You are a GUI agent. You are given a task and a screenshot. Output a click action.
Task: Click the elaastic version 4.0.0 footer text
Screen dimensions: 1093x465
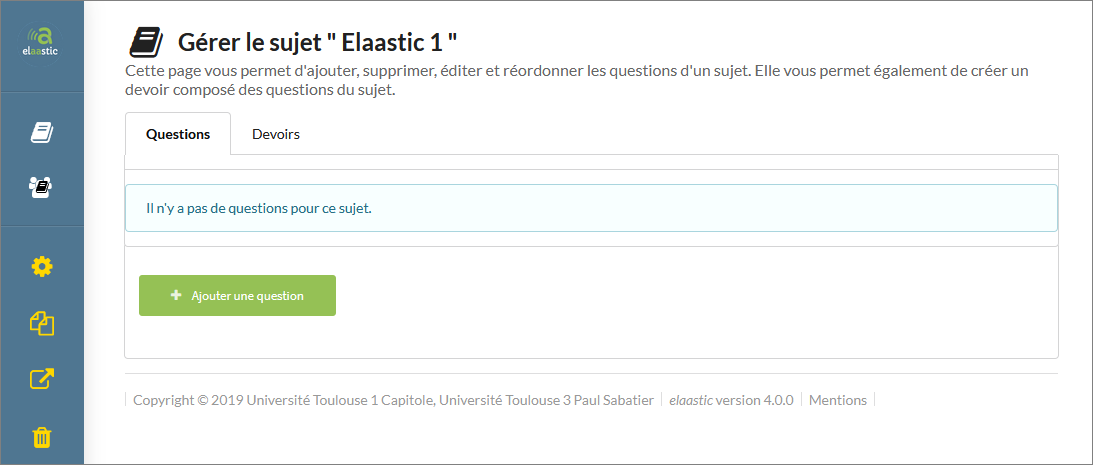731,400
